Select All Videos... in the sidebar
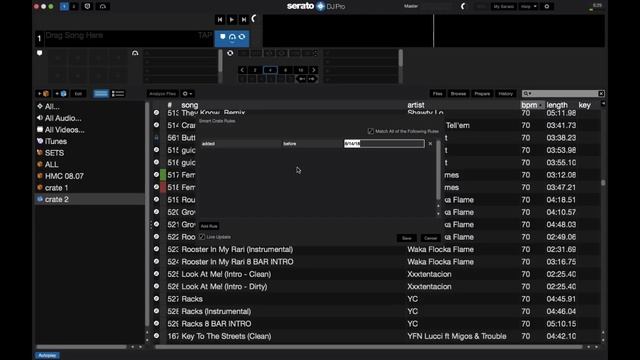 click(x=64, y=130)
